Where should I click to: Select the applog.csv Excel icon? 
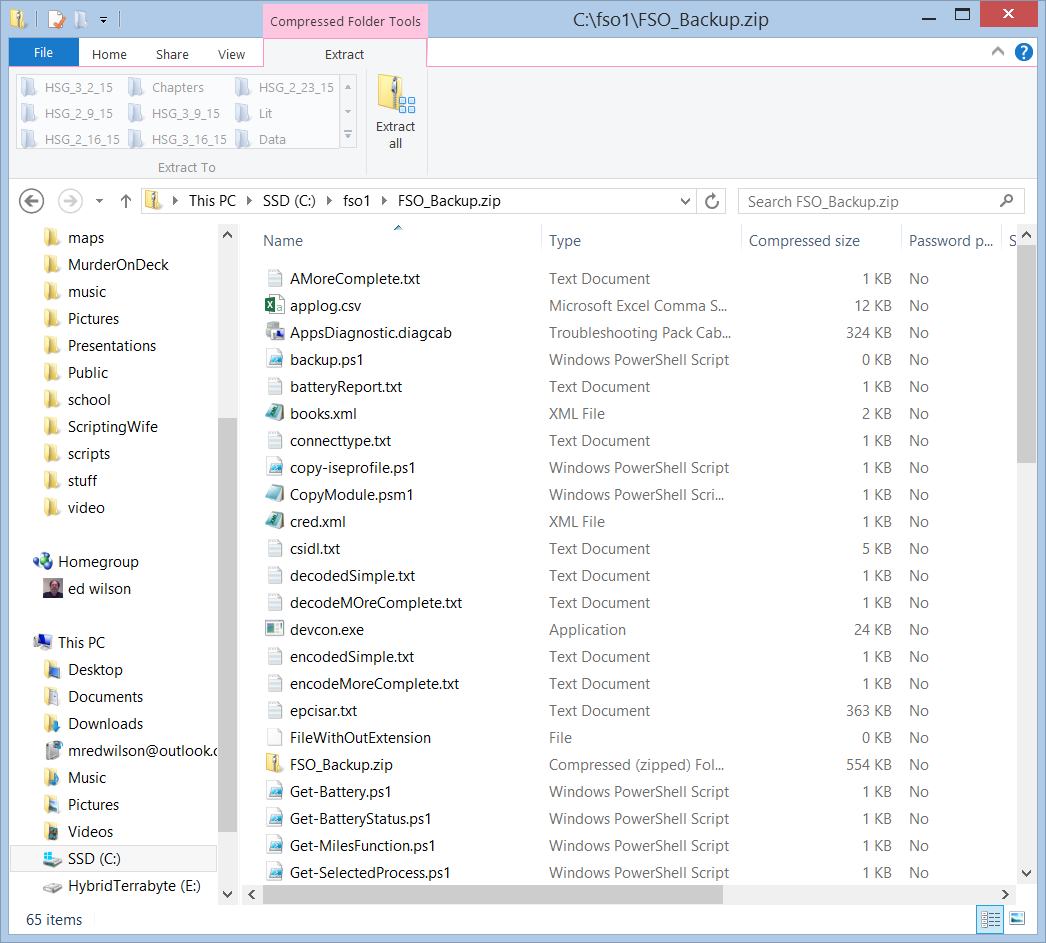click(x=274, y=305)
